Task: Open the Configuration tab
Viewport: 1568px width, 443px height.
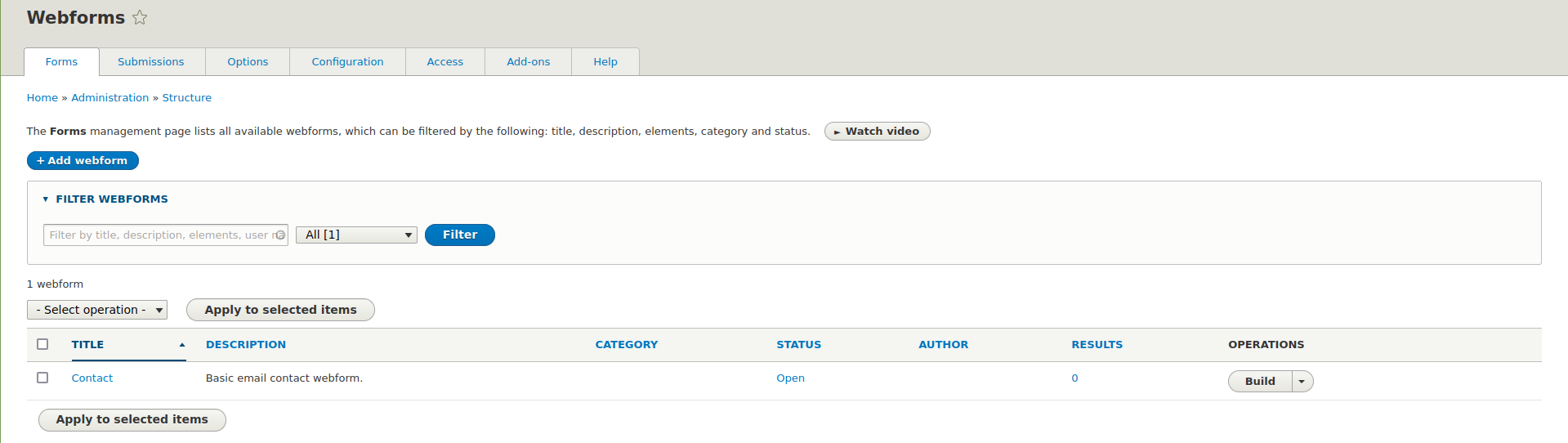Action: click(347, 62)
